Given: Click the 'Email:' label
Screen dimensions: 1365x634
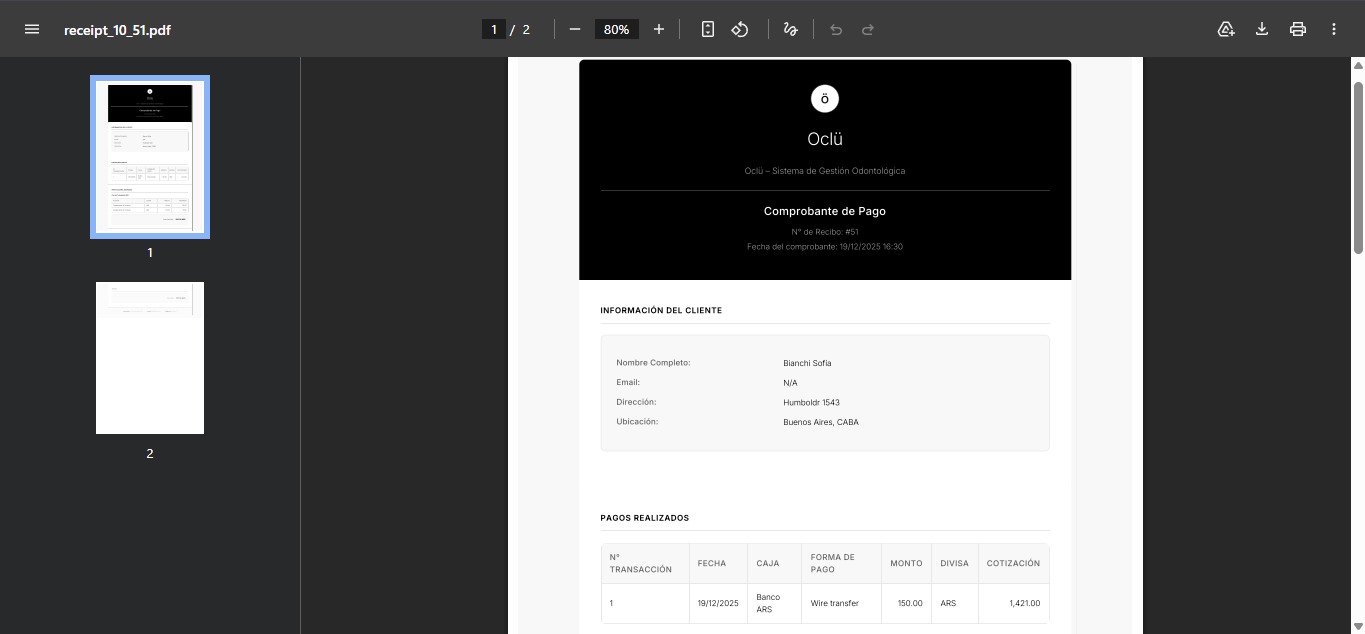Looking at the screenshot, I should (628, 382).
